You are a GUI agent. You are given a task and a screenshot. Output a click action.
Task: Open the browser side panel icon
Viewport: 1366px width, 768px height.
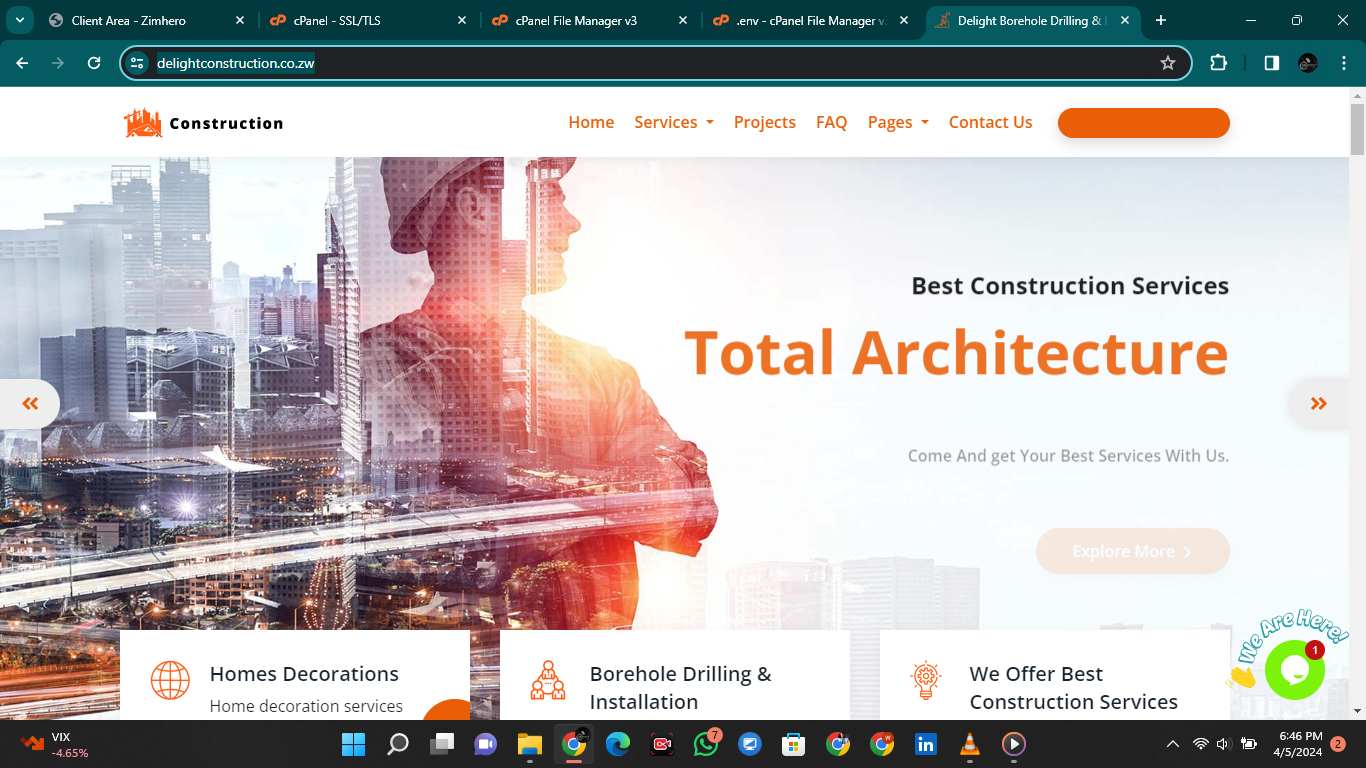[1271, 63]
